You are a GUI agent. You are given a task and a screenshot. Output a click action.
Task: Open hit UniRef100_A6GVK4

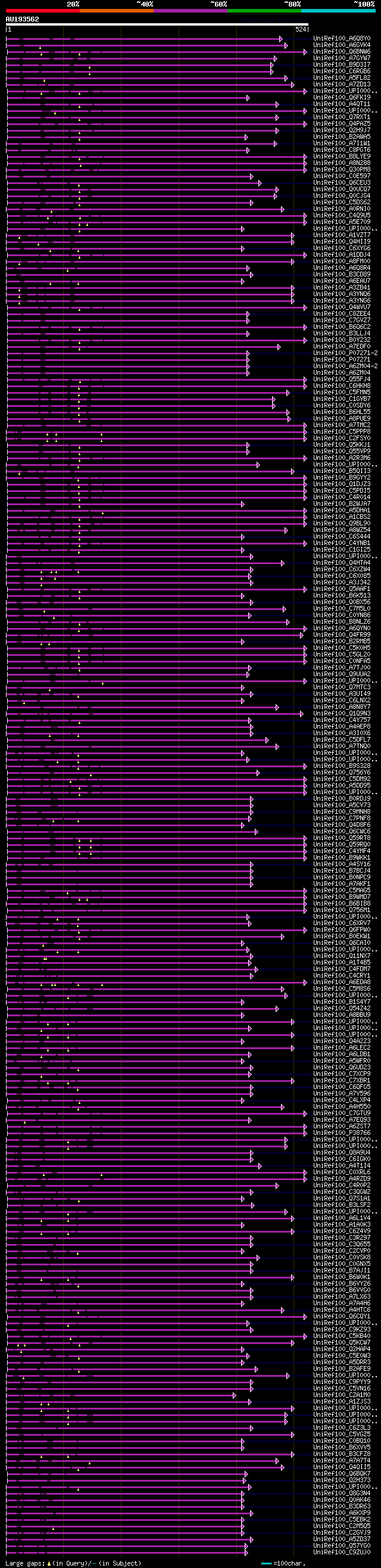click(x=342, y=45)
